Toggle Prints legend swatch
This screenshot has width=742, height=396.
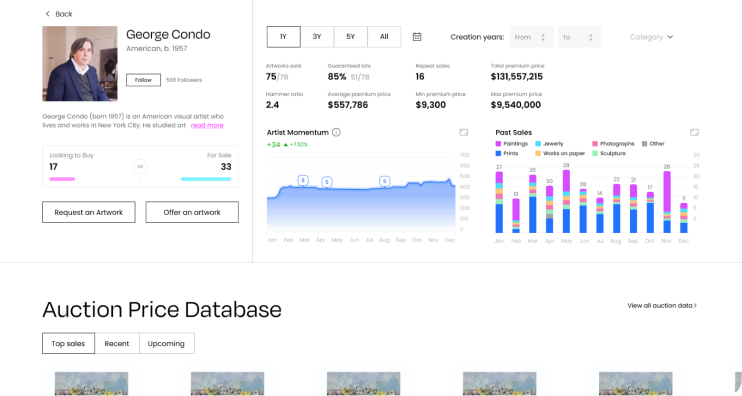[498, 154]
